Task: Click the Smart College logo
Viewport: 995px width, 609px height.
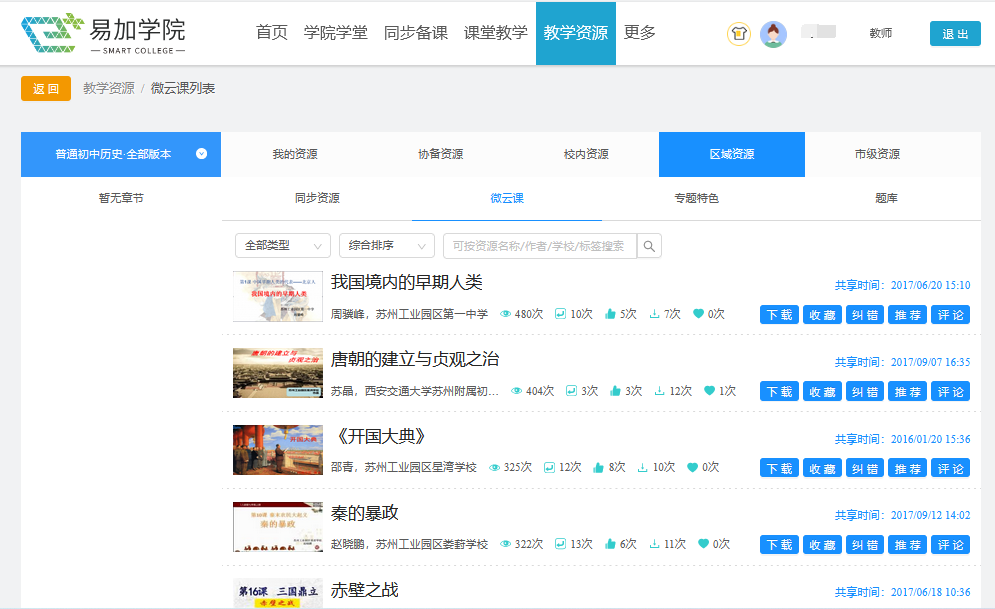Action: 103,33
